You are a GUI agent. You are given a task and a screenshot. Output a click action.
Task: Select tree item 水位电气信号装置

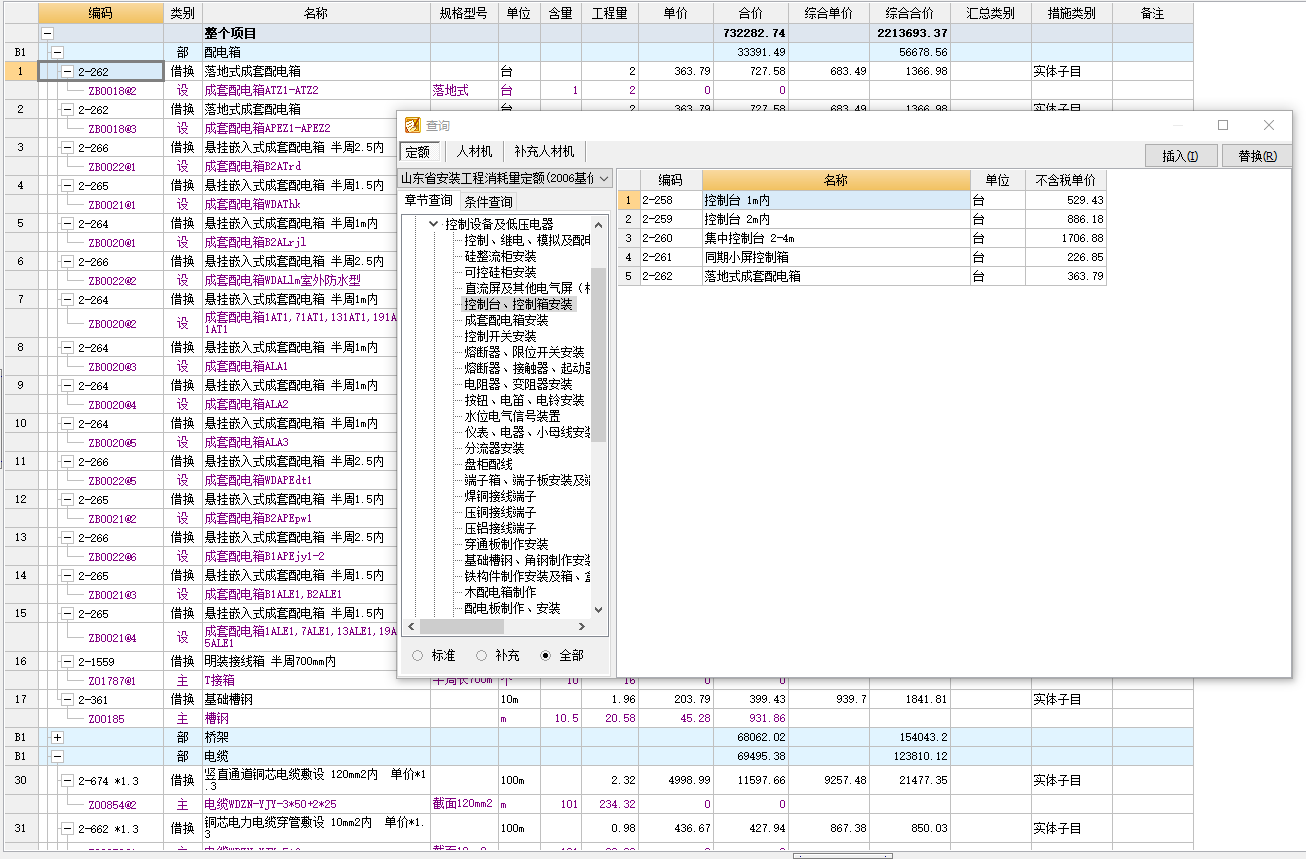tap(512, 416)
